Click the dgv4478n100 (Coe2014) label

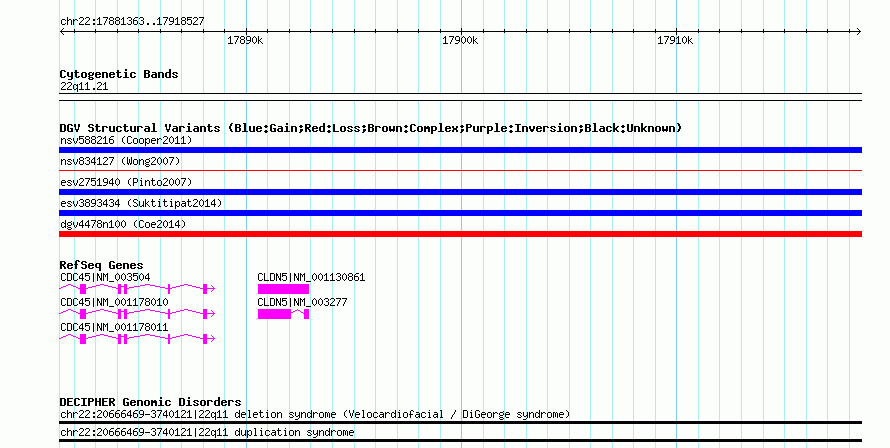coord(123,224)
